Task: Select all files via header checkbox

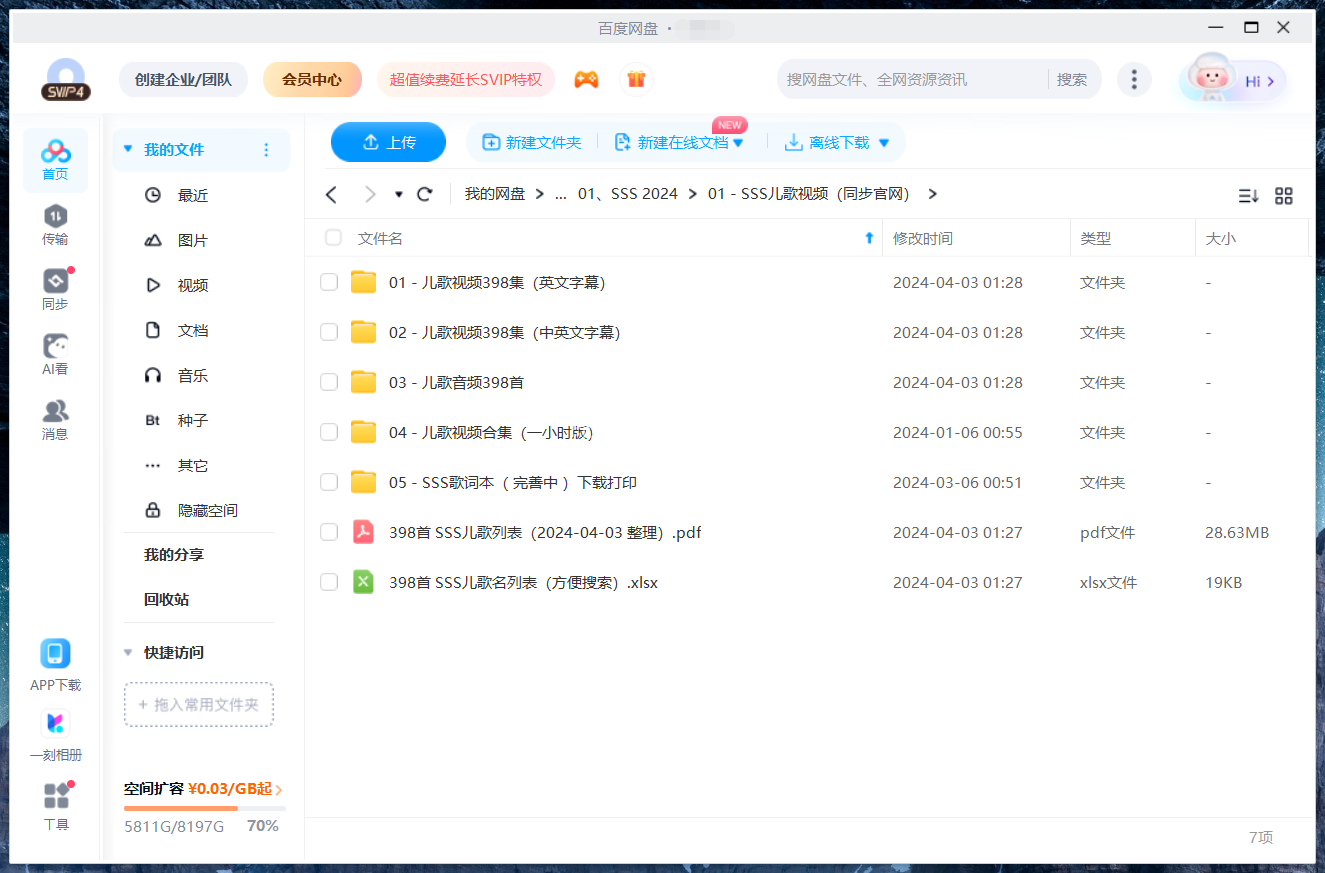Action: point(333,238)
